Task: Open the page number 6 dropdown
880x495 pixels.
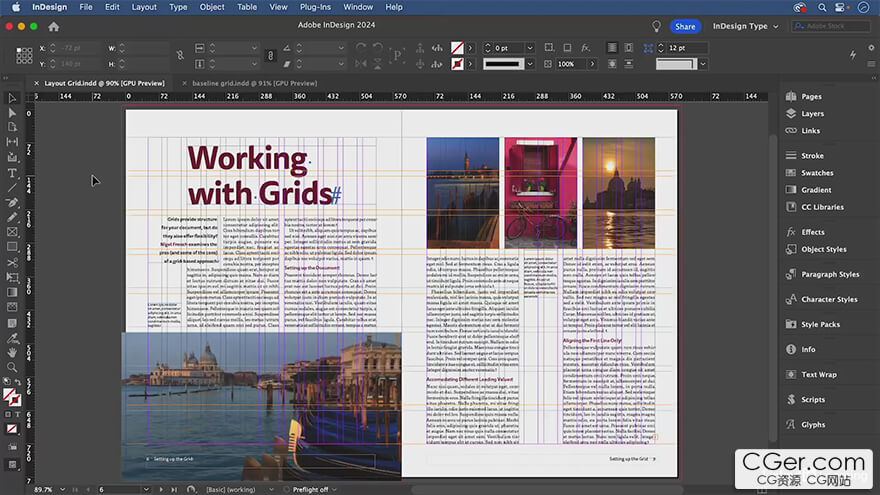Action: pyautogui.click(x=146, y=489)
